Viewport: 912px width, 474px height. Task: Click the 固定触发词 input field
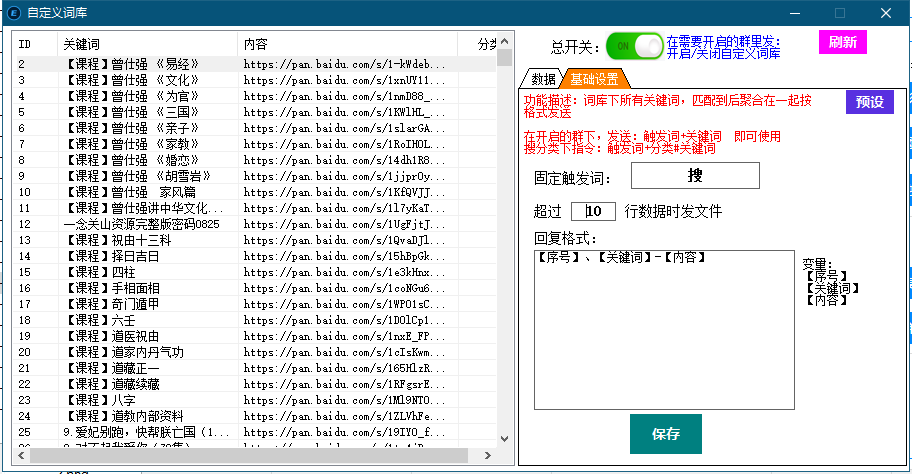coord(695,176)
